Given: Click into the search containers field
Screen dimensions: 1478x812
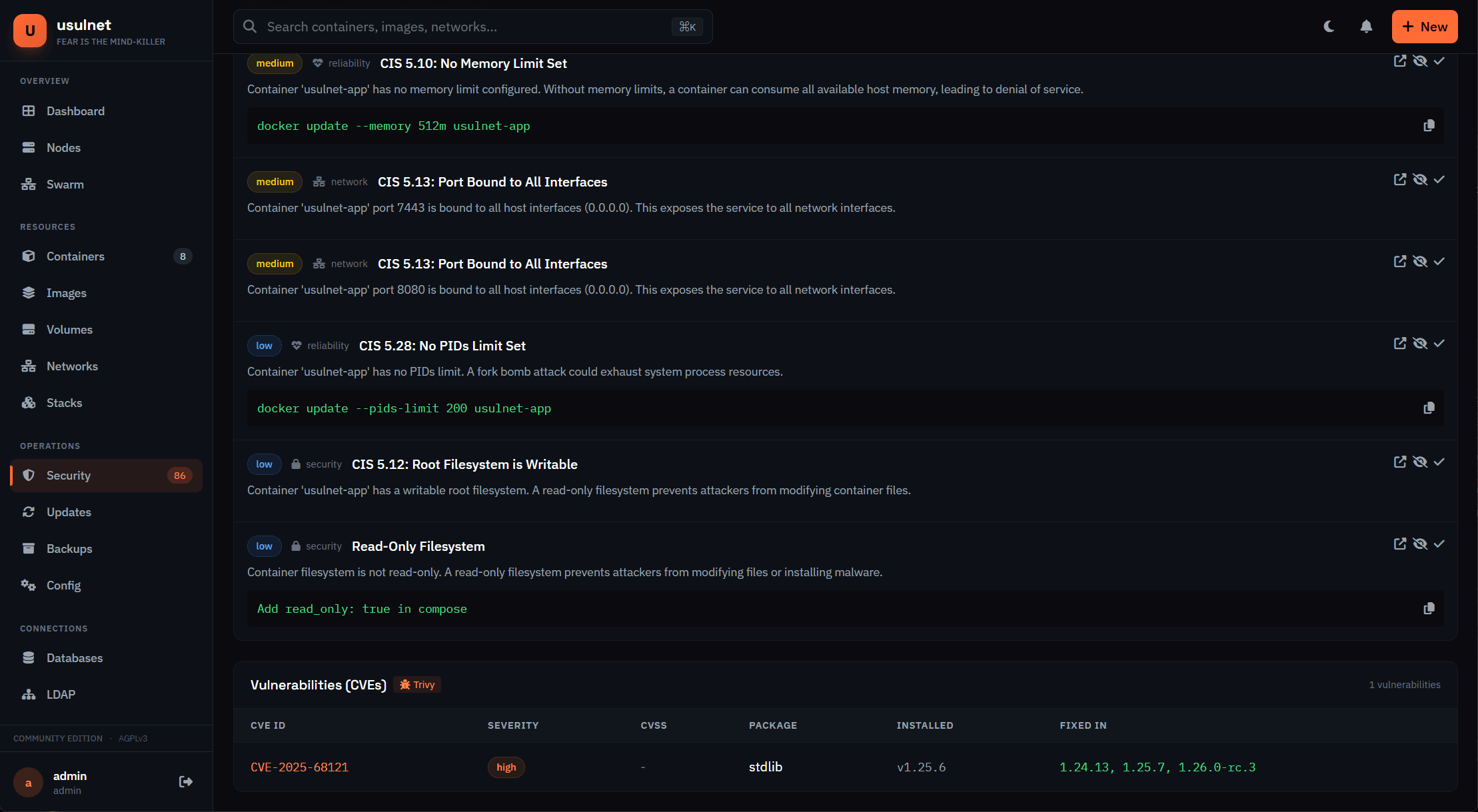Looking at the screenshot, I should [x=466, y=27].
